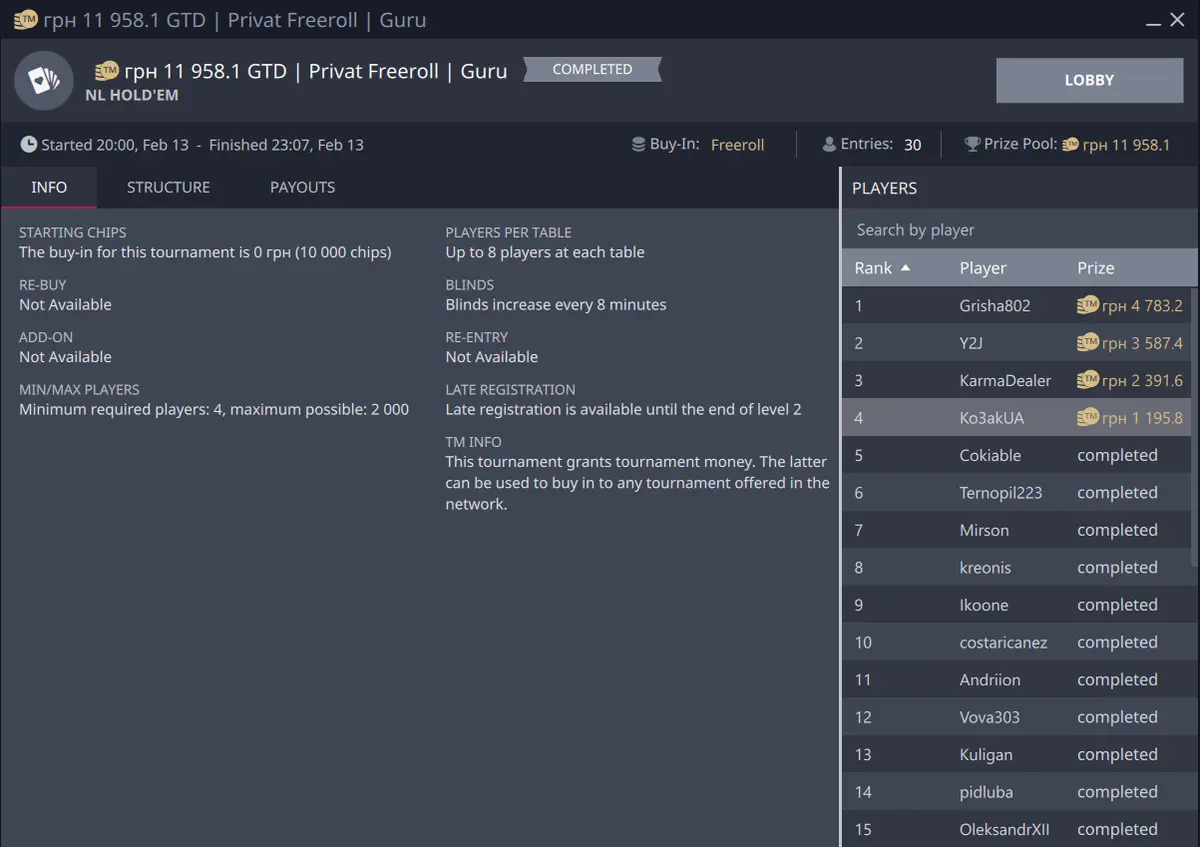The image size is (1200, 847).
Task: Click the Player column header
Action: [x=982, y=268]
